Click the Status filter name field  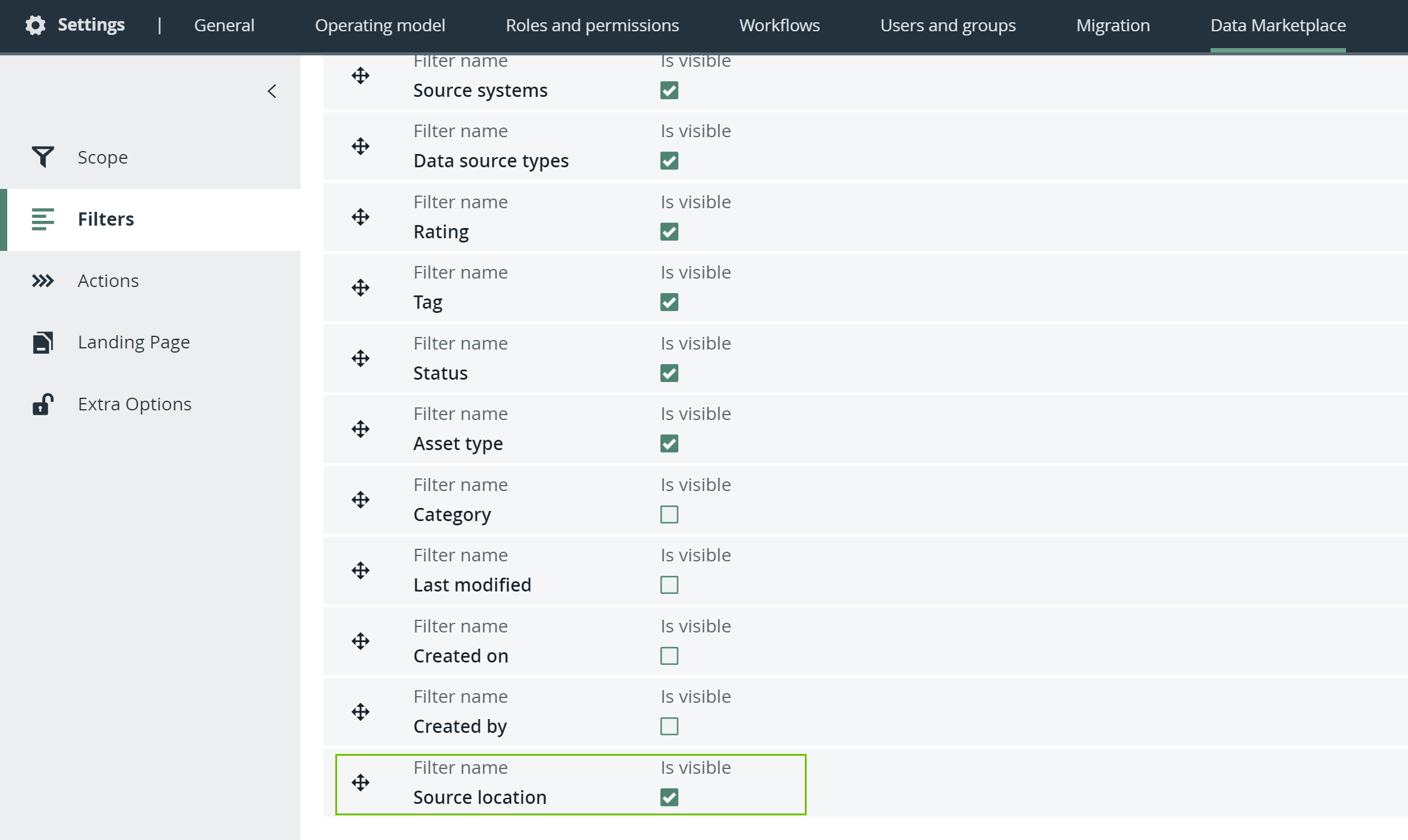pyautogui.click(x=440, y=373)
